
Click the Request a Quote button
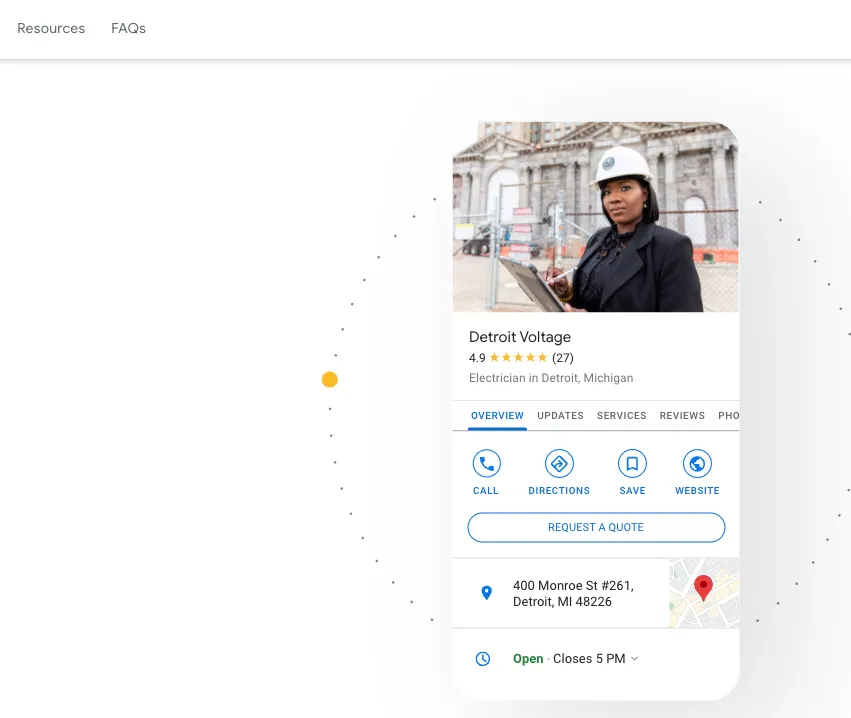tap(596, 528)
